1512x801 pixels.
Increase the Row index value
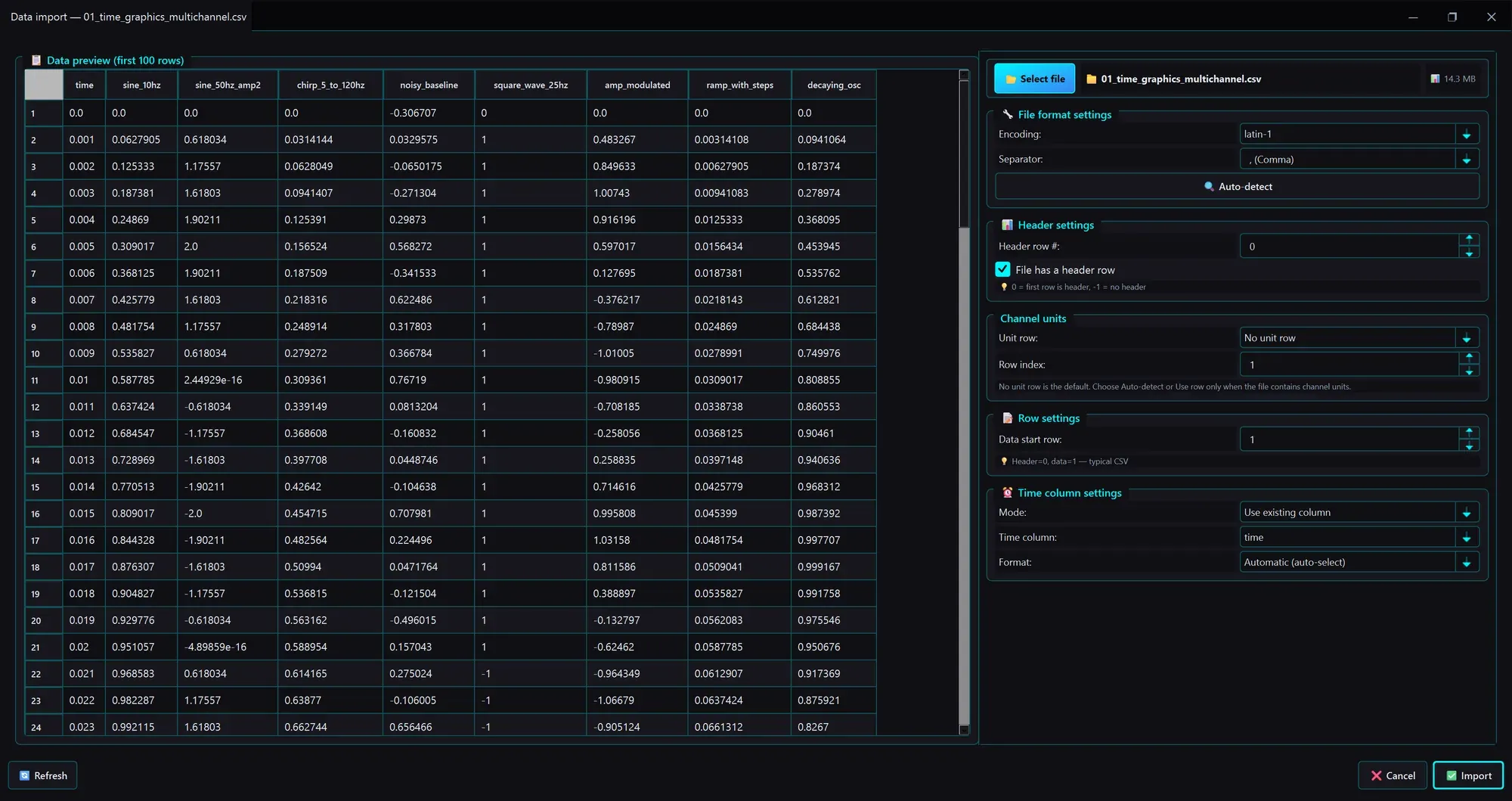coord(1469,357)
